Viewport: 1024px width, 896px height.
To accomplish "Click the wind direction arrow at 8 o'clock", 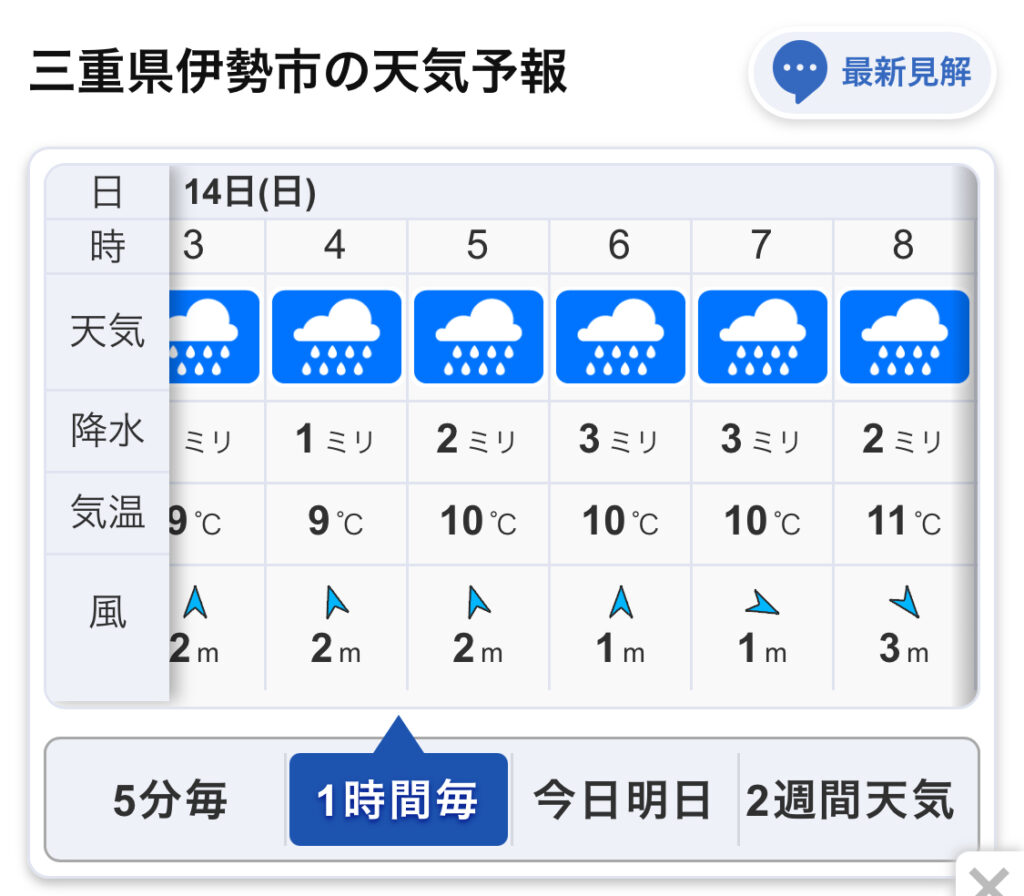I will pos(905,602).
